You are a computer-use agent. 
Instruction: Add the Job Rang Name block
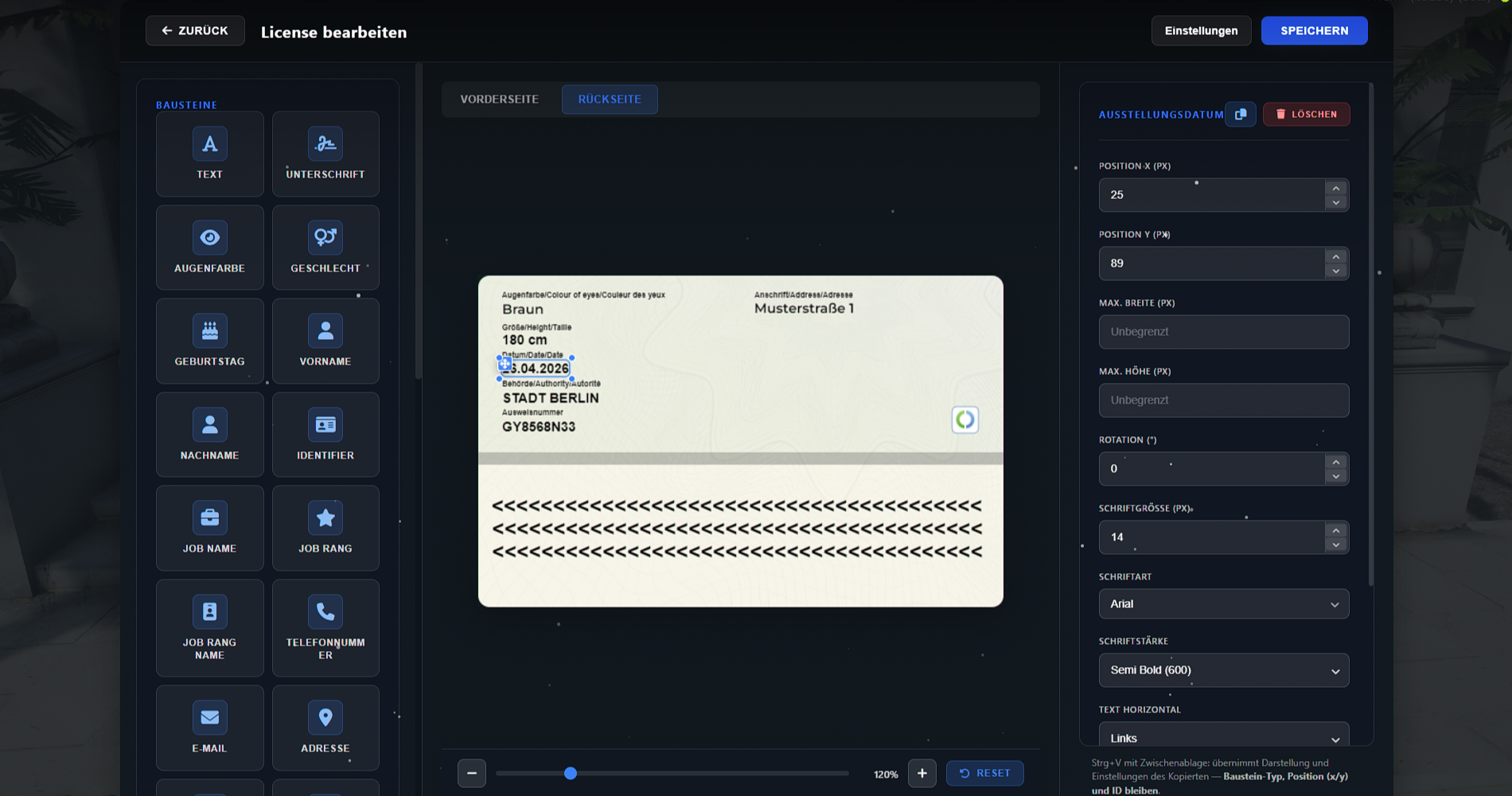click(209, 628)
